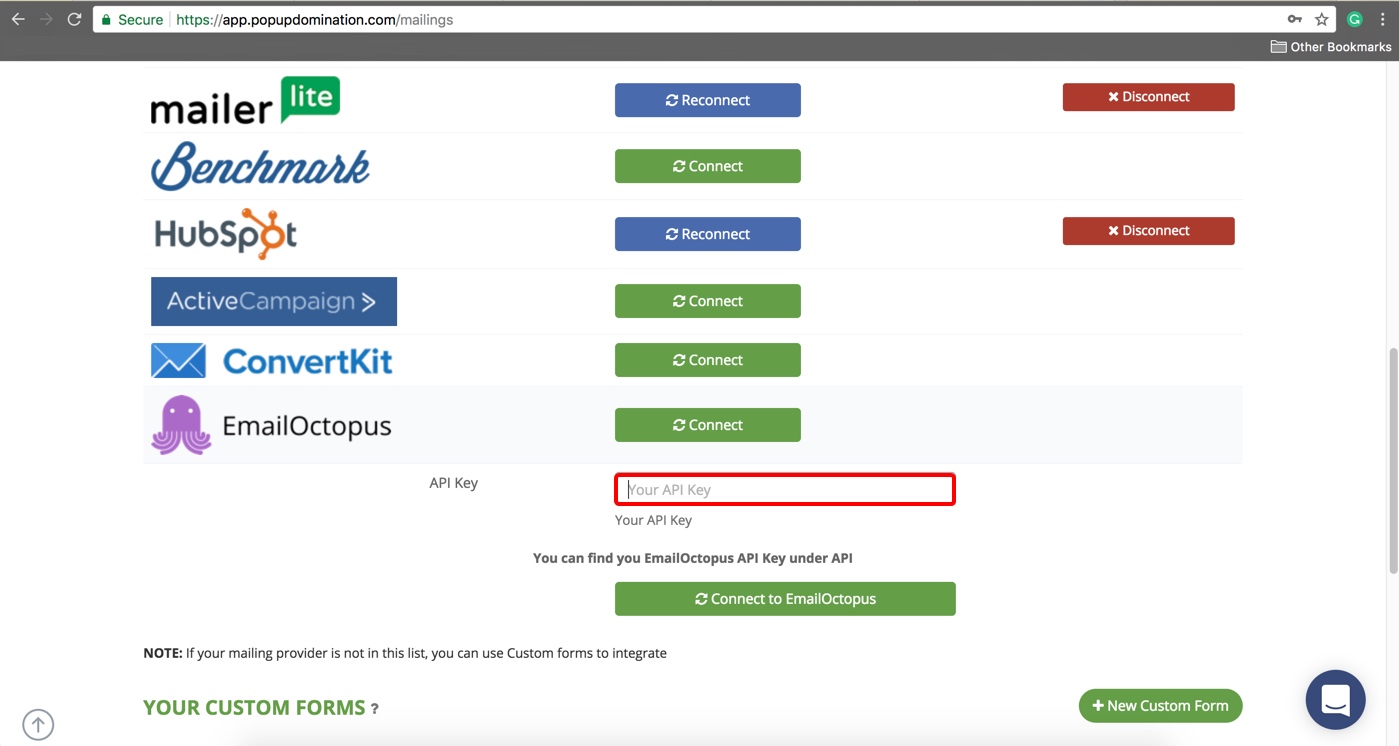
Task: Click the MailerLite logo
Action: click(245, 100)
